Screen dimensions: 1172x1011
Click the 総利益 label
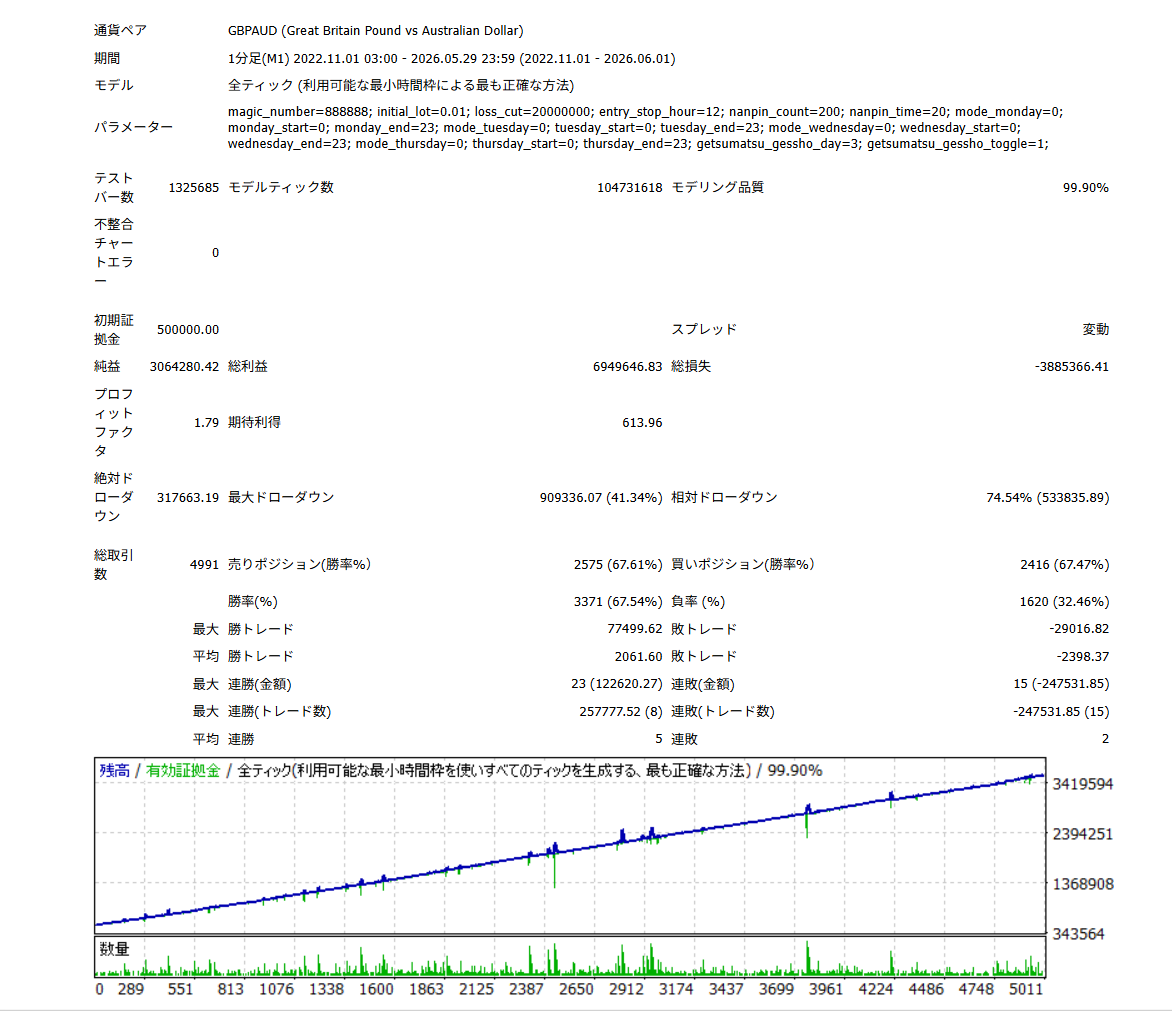click(247, 367)
